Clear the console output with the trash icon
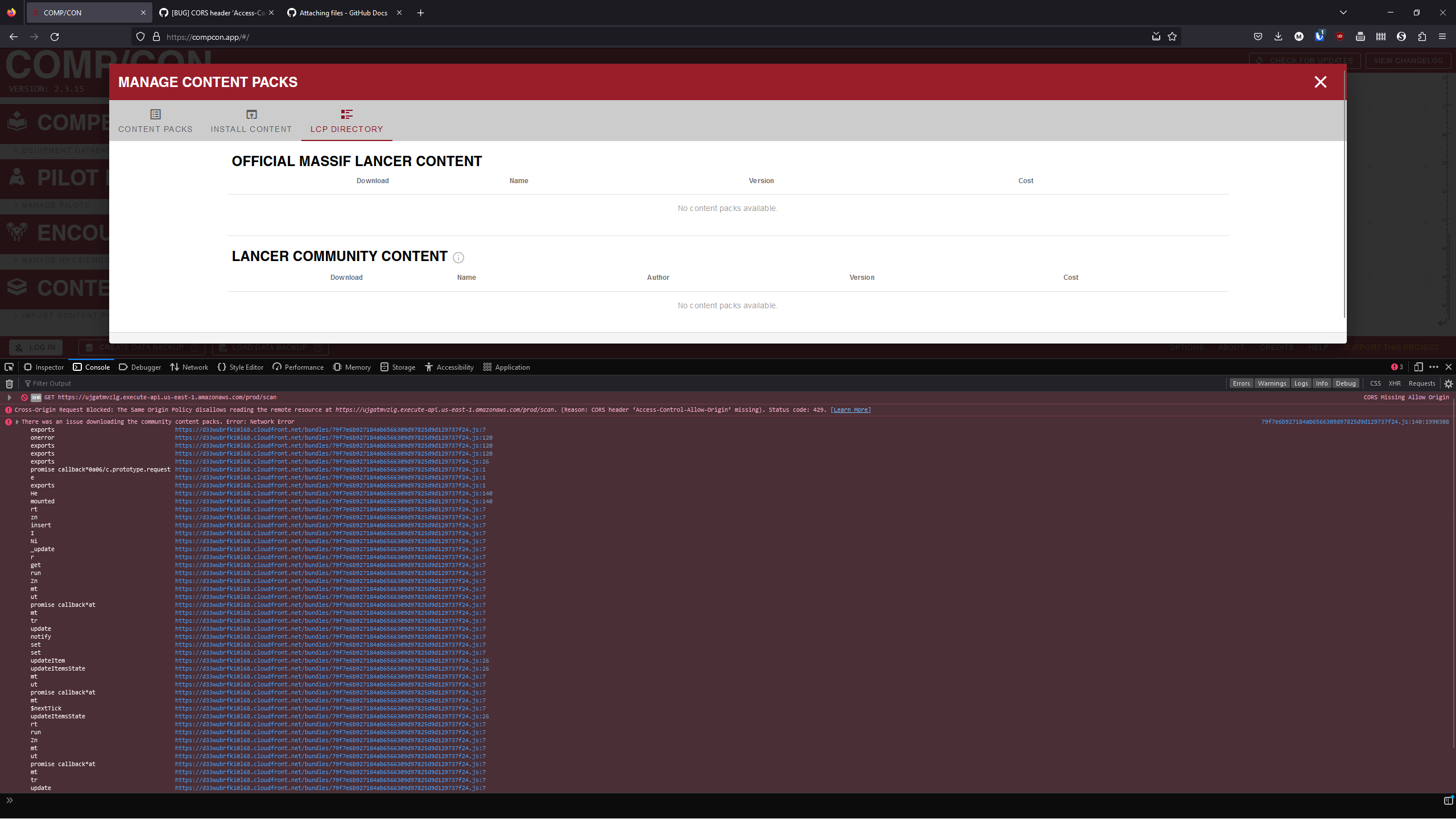 point(9,383)
